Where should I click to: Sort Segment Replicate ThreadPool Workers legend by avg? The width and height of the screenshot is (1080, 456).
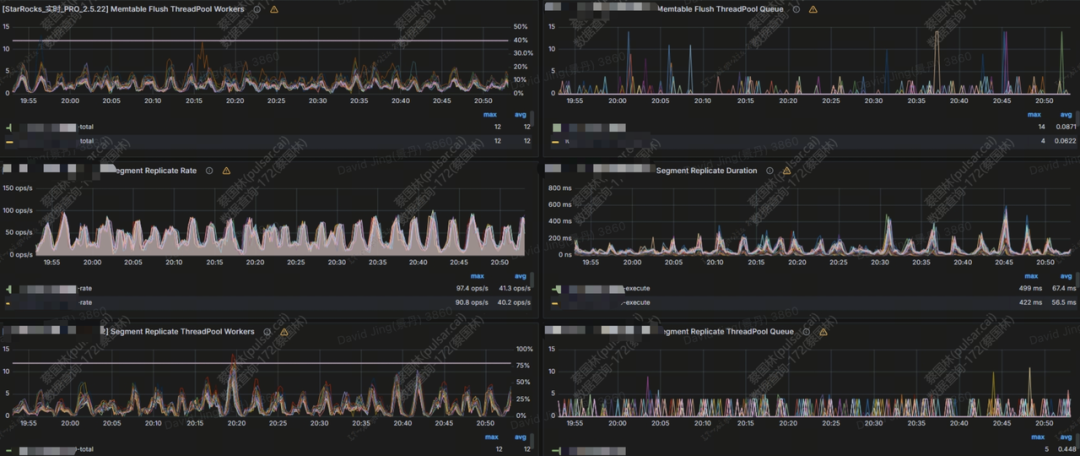tap(521, 437)
